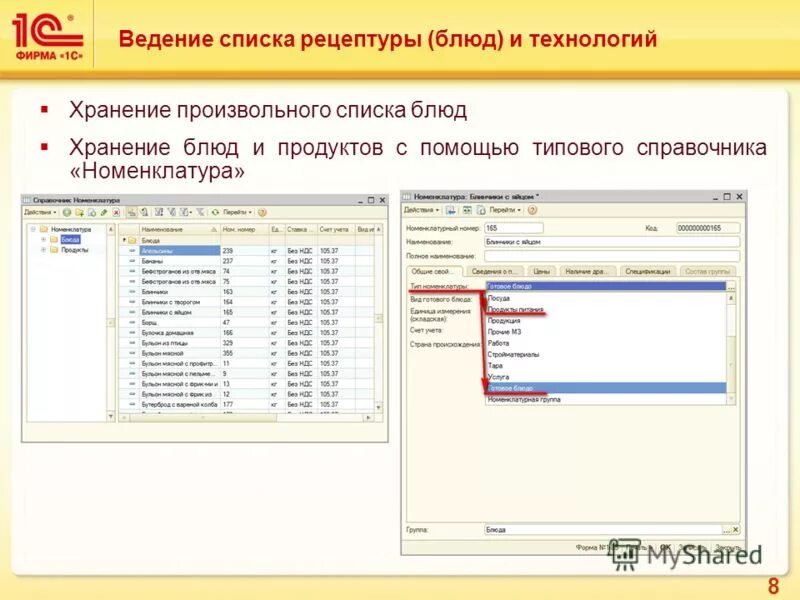Click the Счет учета column header

[x=336, y=230]
